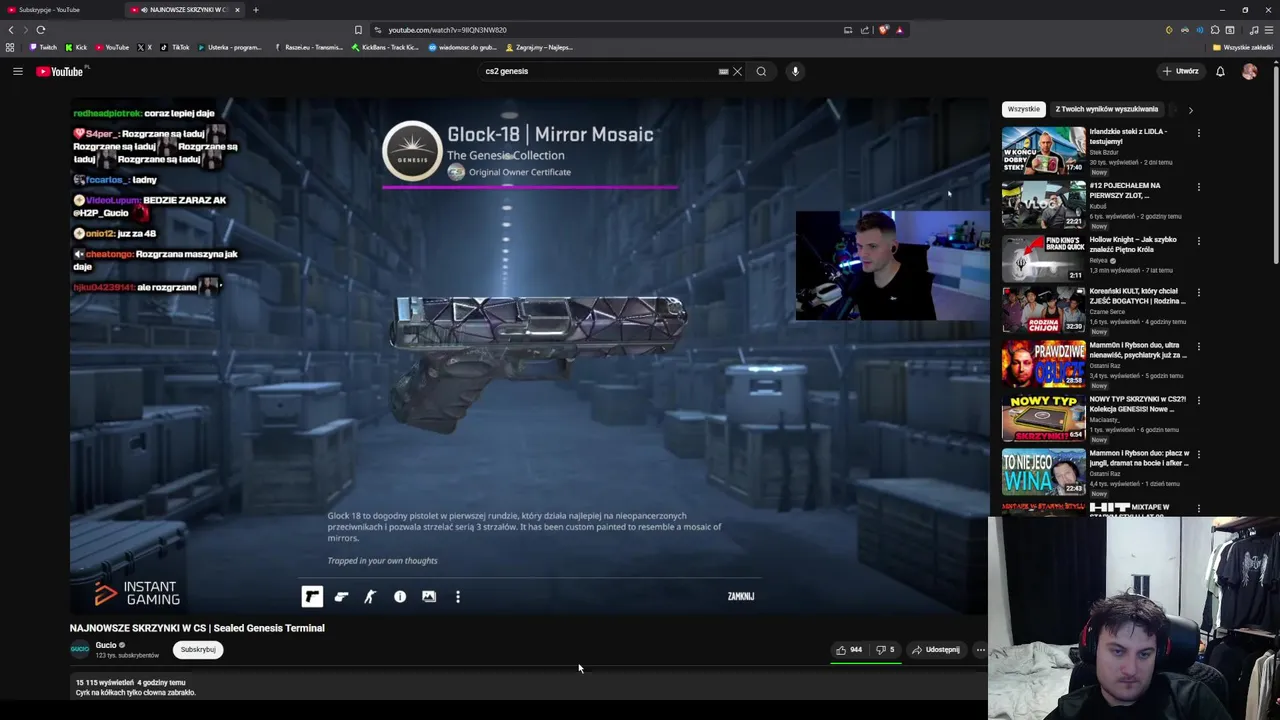Open NOWY TYP SKRZYNKI W CS2 thumbnail
The image size is (1280, 720).
1043,418
